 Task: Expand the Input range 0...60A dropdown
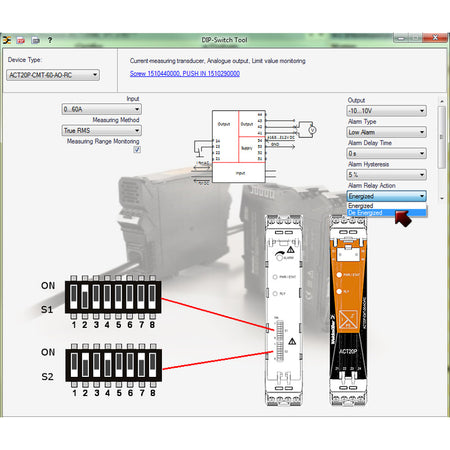[x=101, y=109]
